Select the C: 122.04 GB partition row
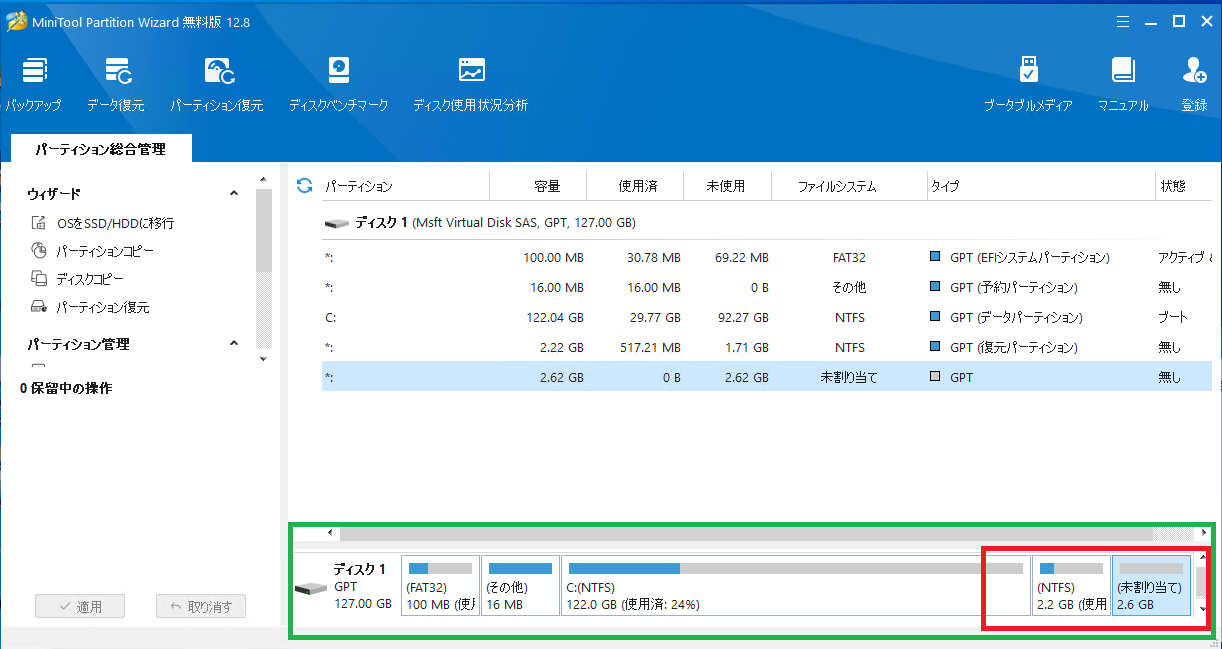 click(767, 317)
